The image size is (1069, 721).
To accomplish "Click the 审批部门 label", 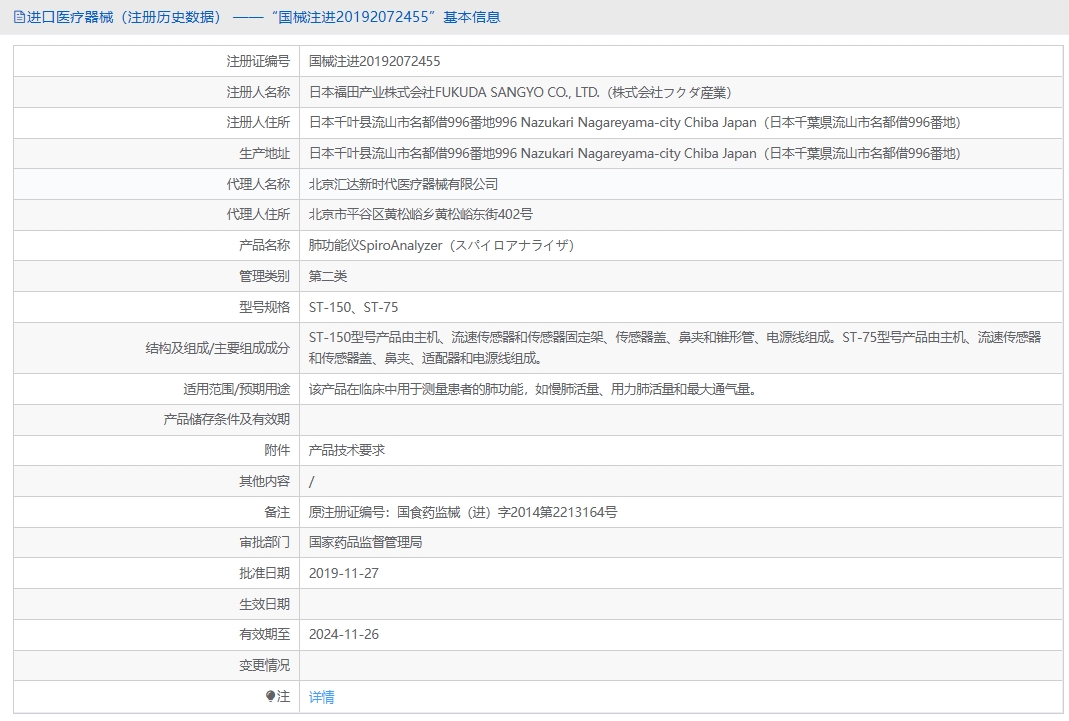I will (265, 542).
